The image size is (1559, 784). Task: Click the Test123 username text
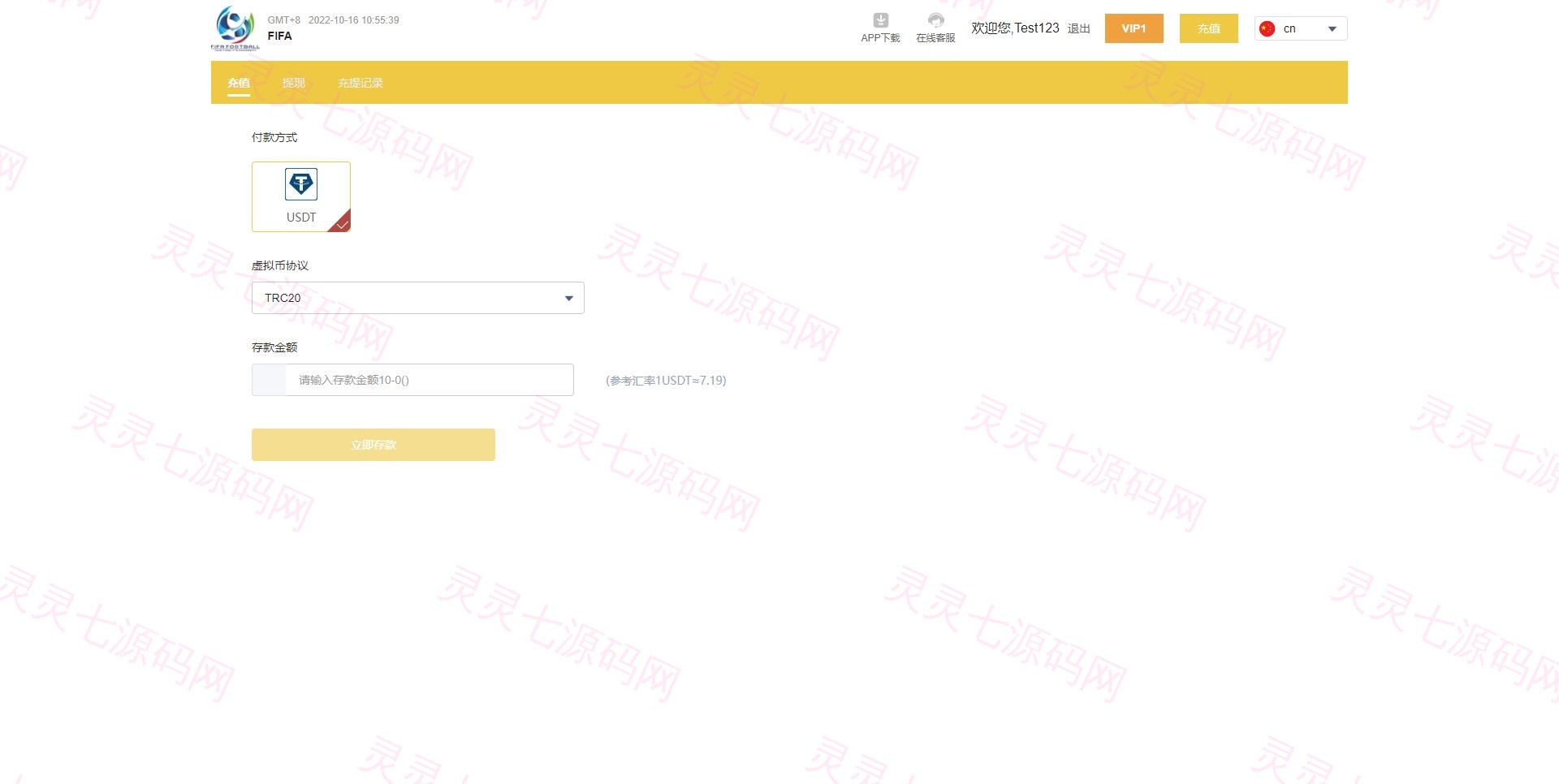1037,28
